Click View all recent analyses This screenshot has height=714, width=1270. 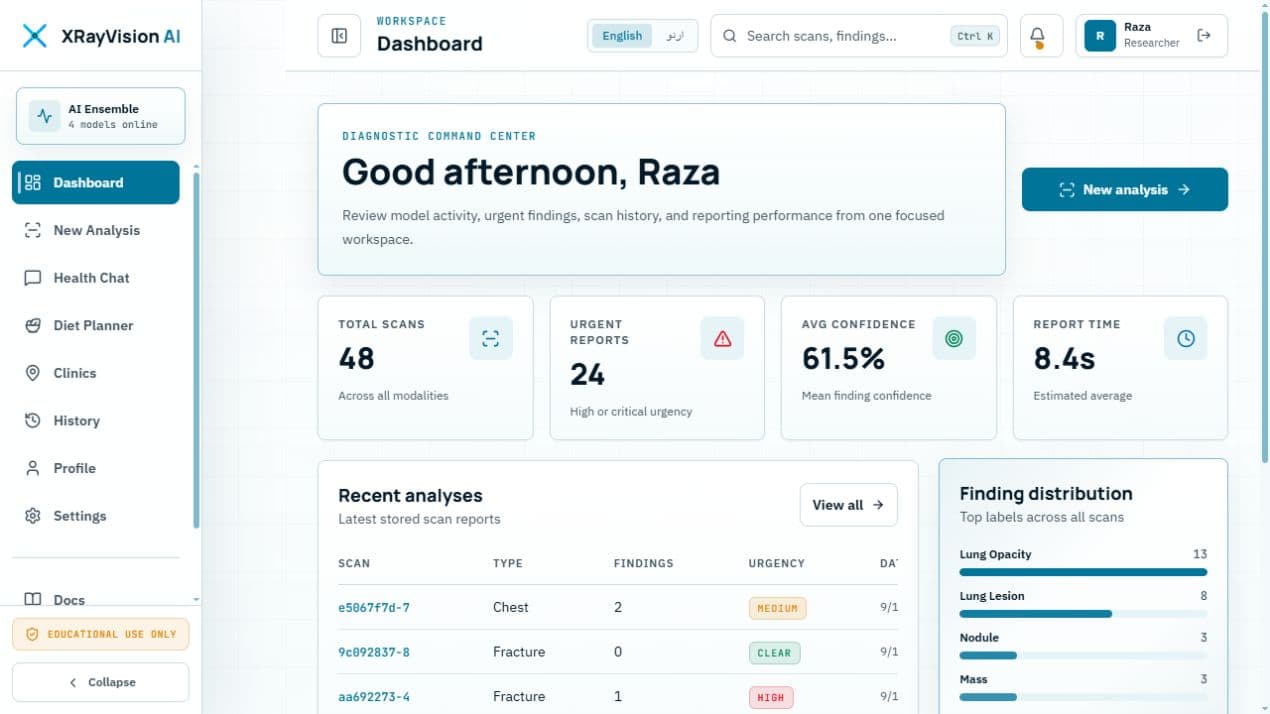(848, 505)
